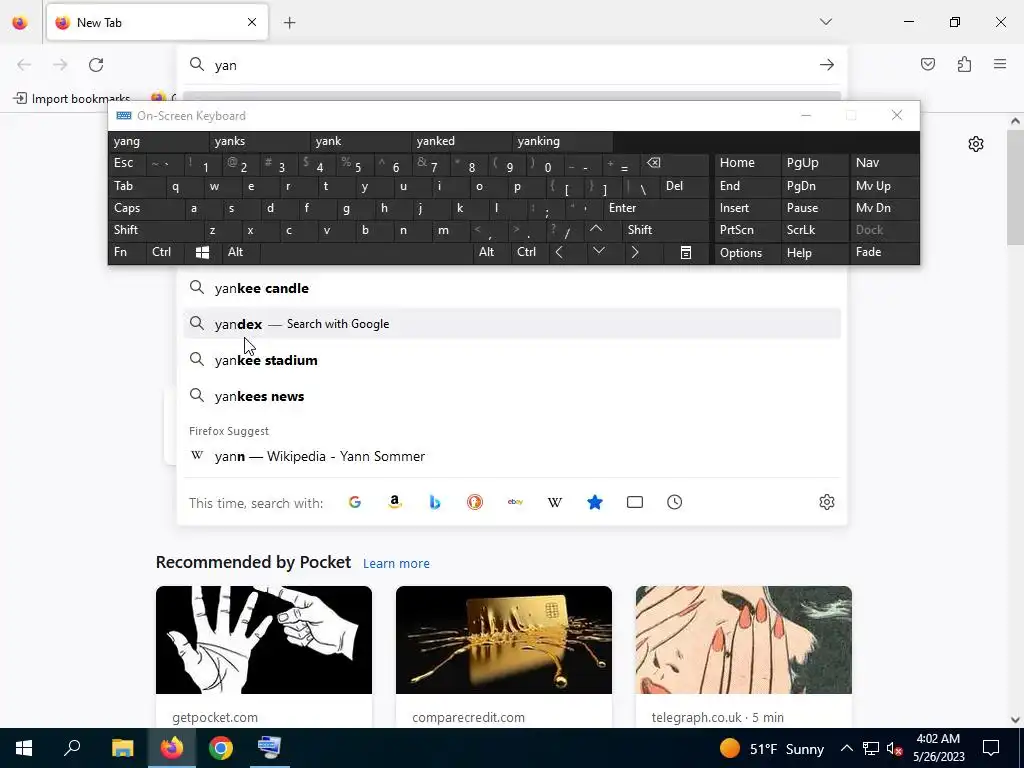Choose 'yanked' keyboard prediction
This screenshot has width=1024, height=768.
coord(462,141)
